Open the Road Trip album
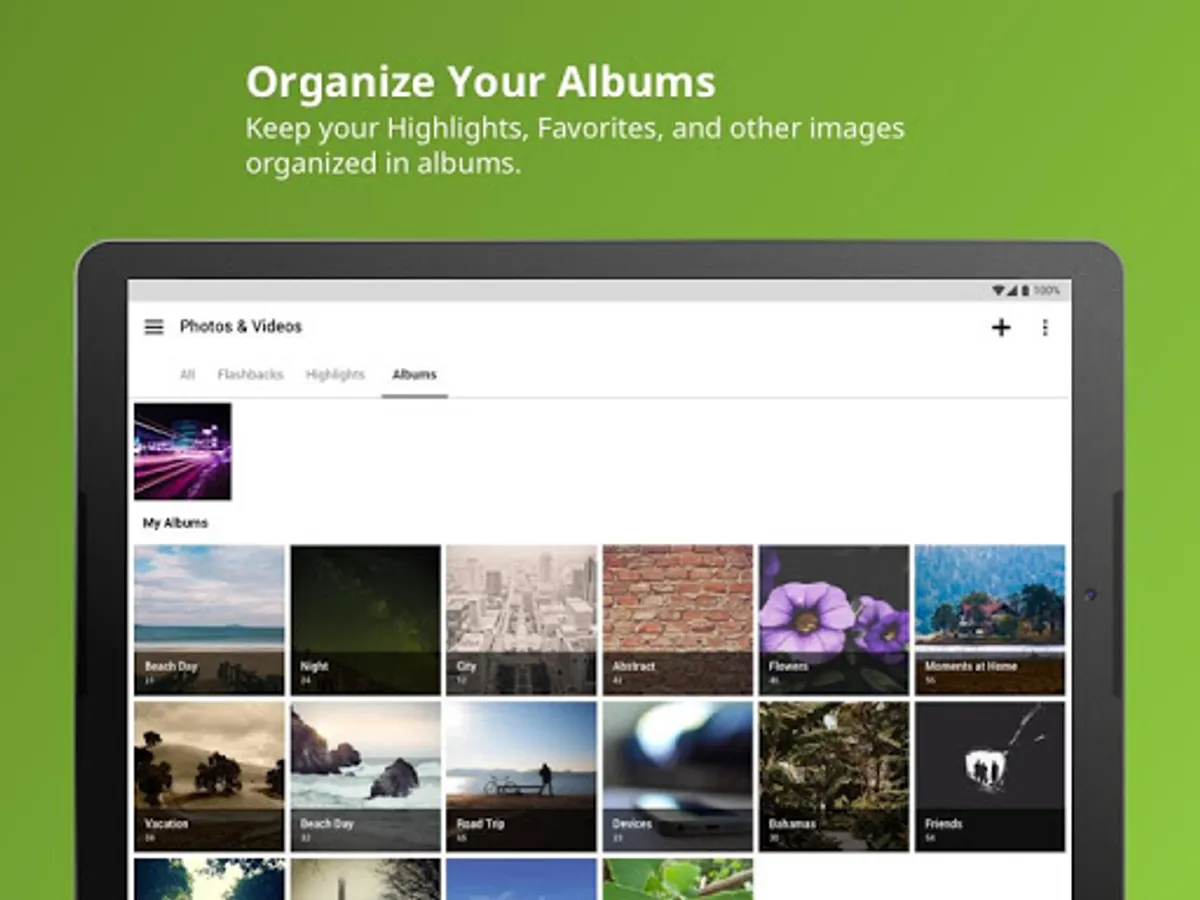Image resolution: width=1200 pixels, height=900 pixels. [x=521, y=776]
